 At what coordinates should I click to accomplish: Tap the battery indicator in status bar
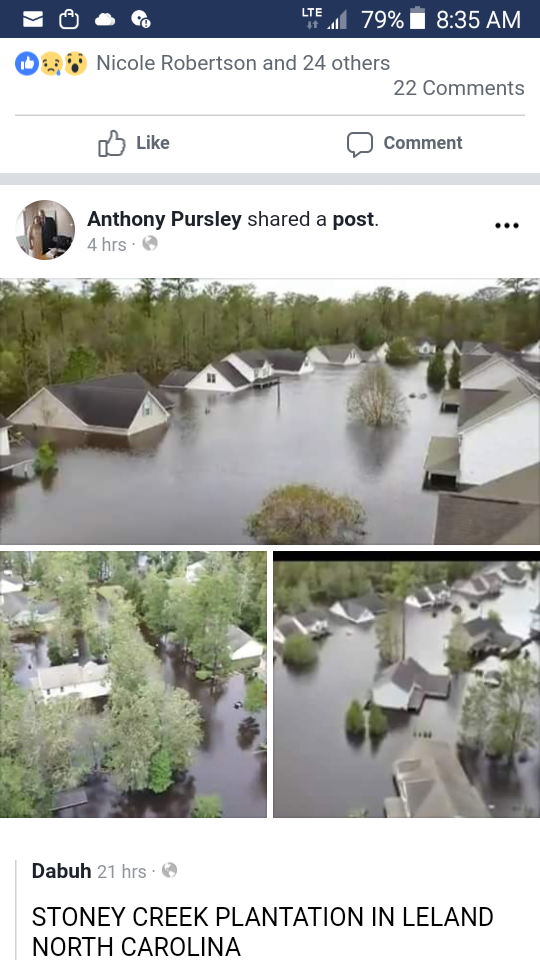(417, 19)
